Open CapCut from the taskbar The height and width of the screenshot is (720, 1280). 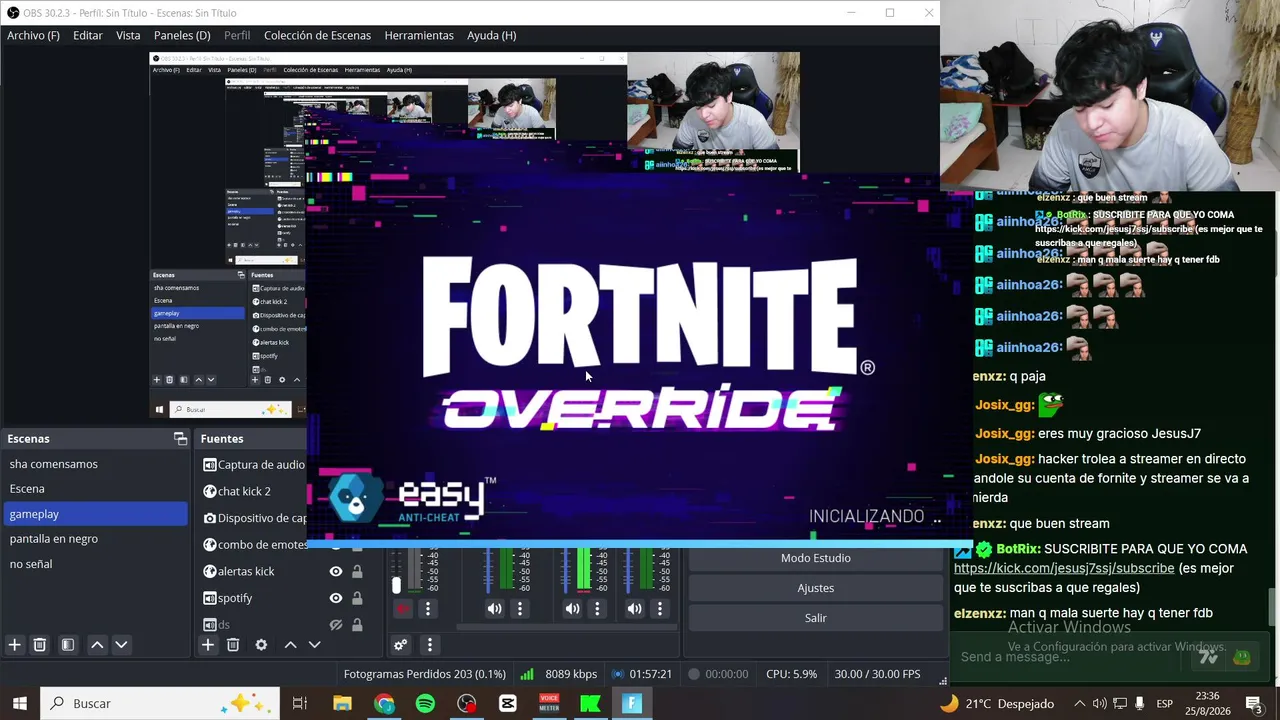tap(508, 703)
